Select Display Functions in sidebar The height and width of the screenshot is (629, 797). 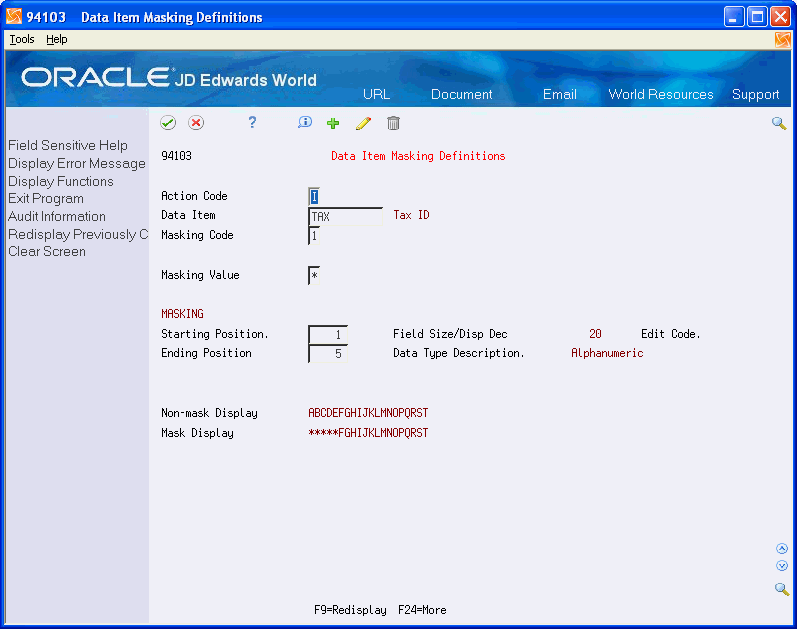tap(60, 181)
